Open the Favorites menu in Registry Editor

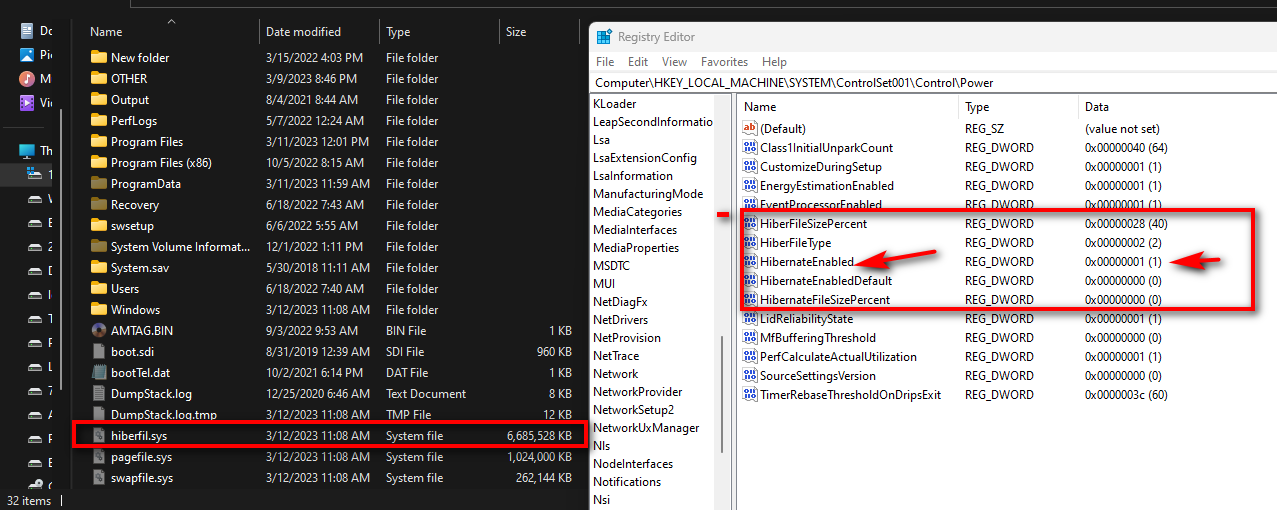tap(724, 62)
